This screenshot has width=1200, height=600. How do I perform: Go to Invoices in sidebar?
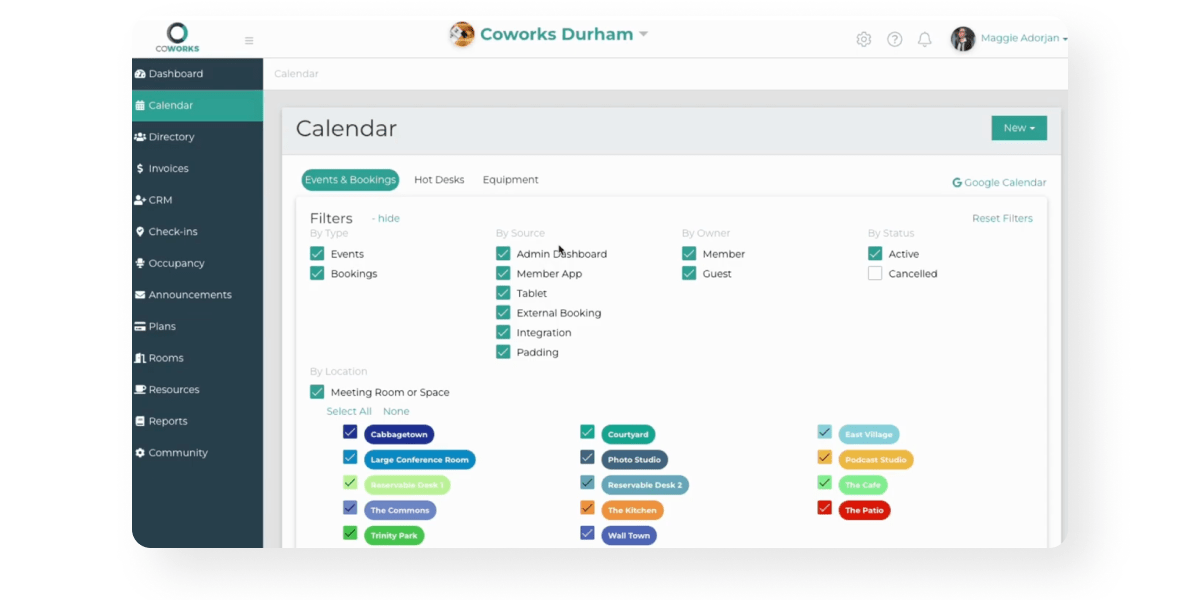(168, 169)
